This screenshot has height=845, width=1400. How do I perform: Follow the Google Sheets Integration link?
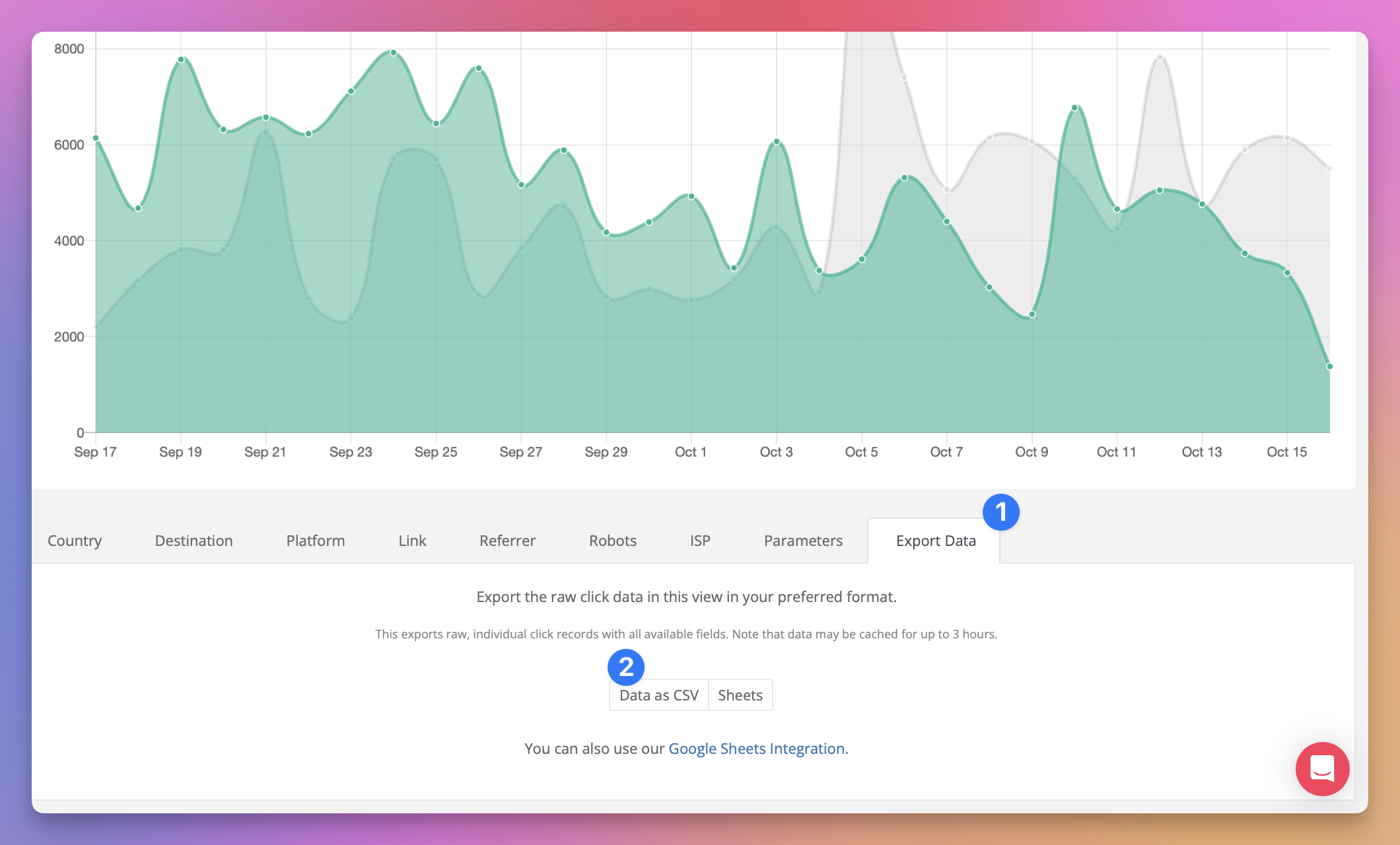point(757,749)
